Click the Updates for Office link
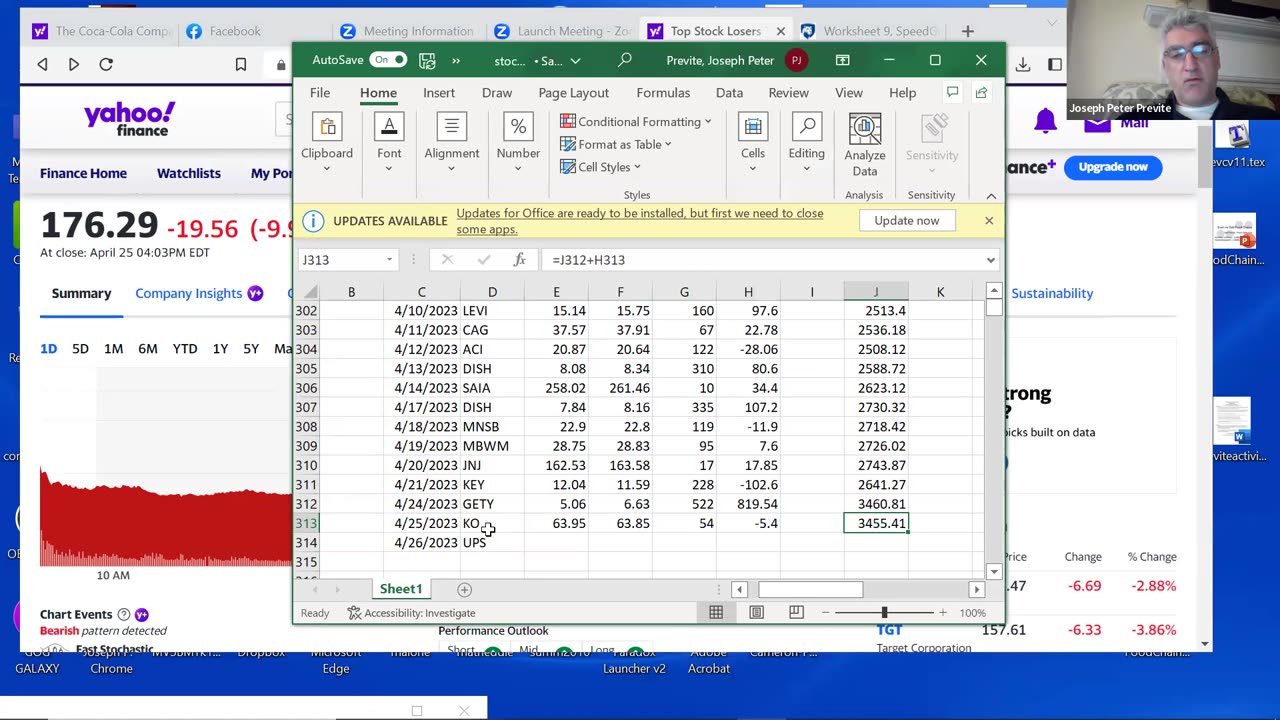This screenshot has width=1280, height=720. [640, 221]
